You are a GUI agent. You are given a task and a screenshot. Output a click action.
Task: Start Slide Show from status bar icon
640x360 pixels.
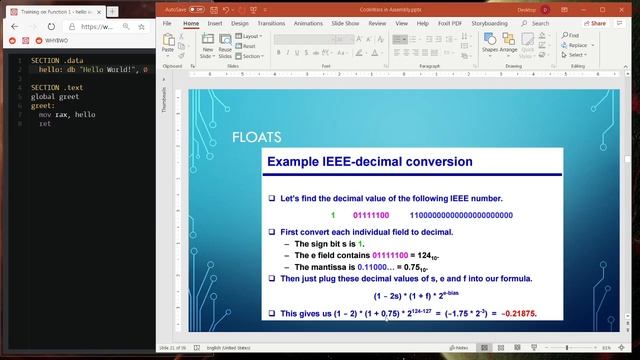[534, 348]
